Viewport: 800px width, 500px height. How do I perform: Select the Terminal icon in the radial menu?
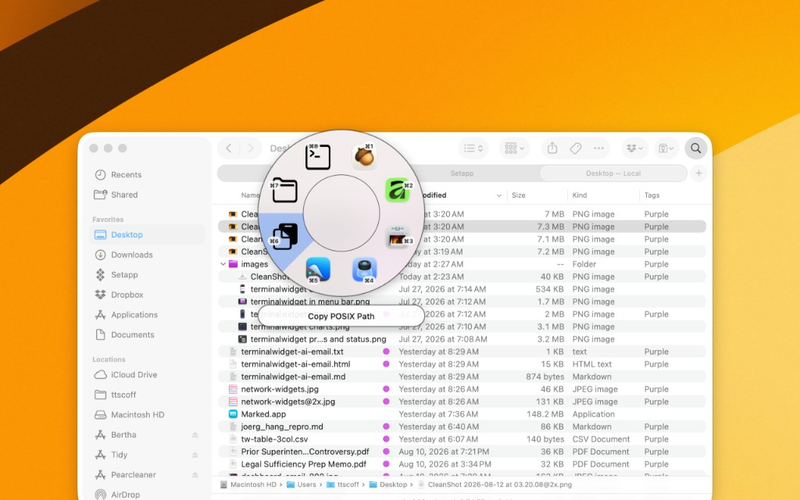click(317, 156)
